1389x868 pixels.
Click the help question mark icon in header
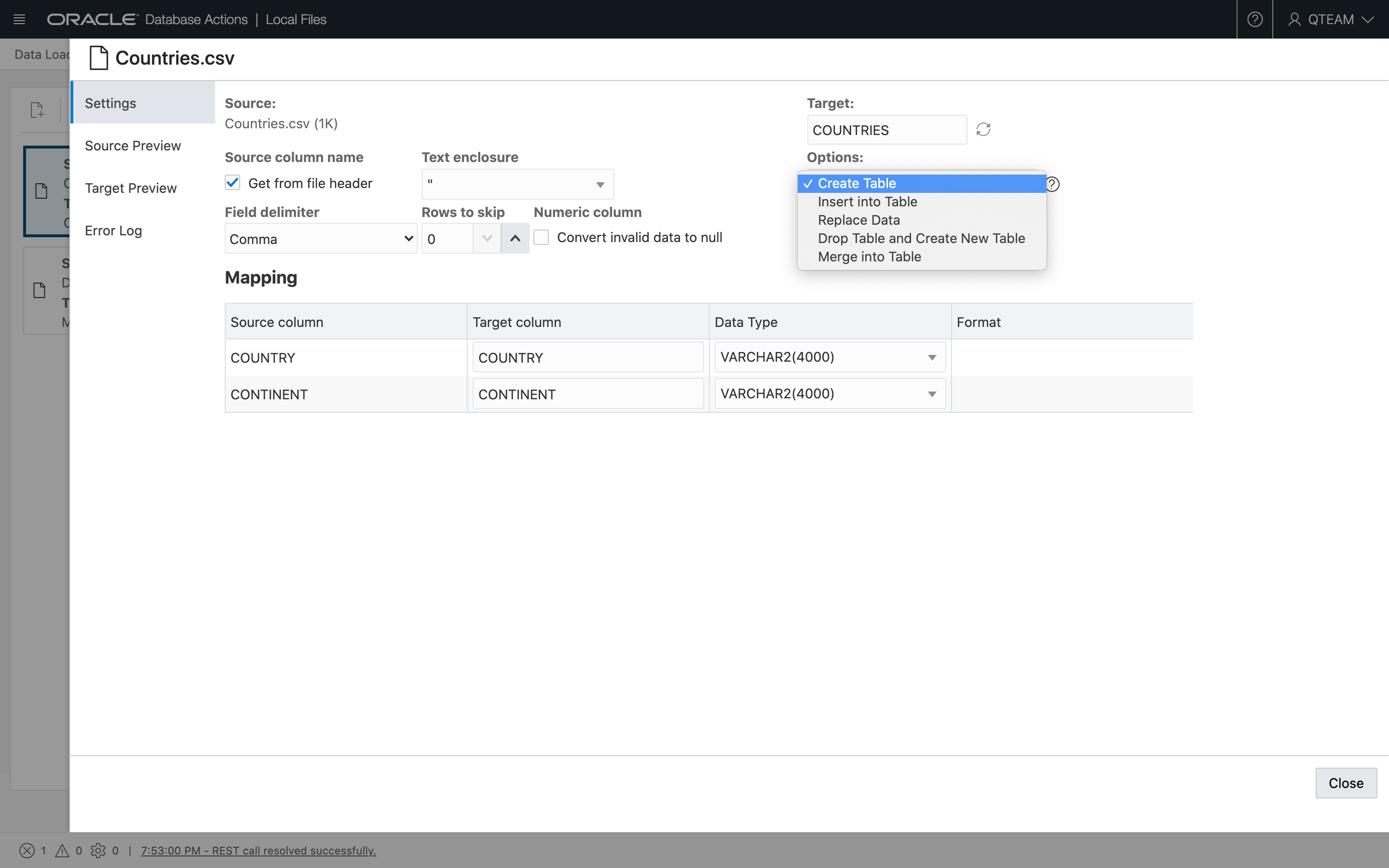[x=1255, y=19]
